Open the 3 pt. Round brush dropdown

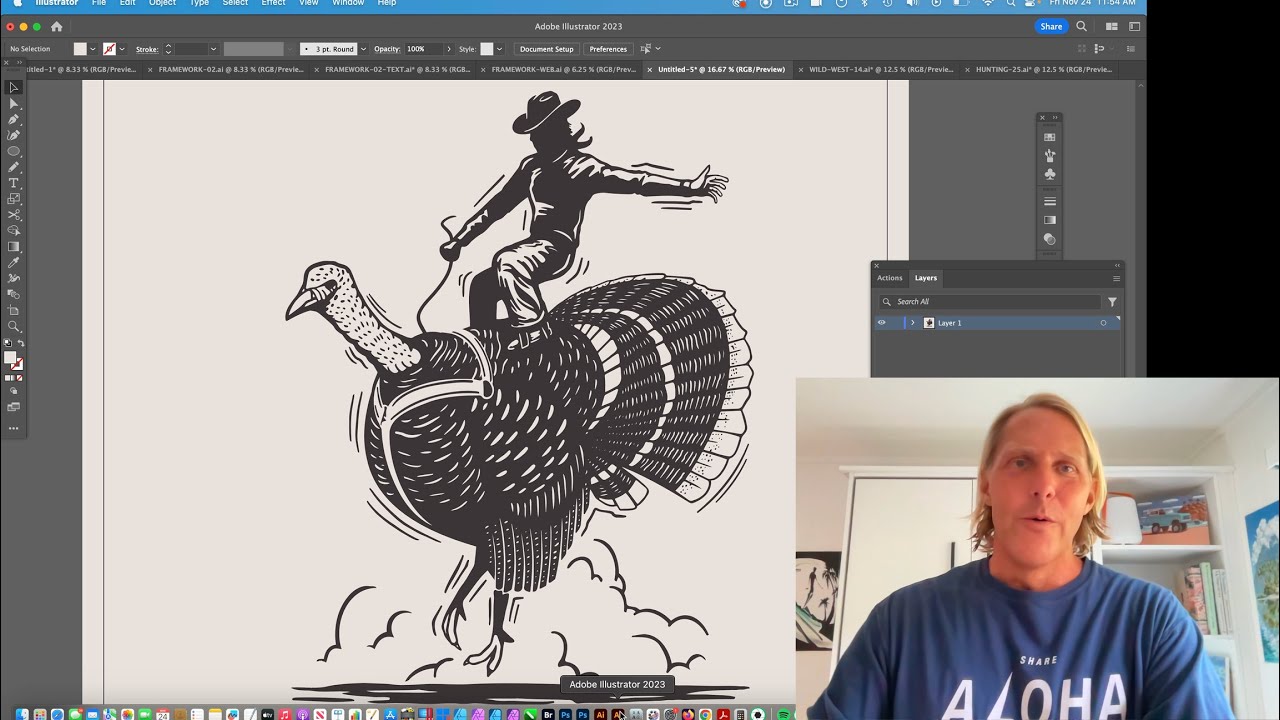point(362,49)
